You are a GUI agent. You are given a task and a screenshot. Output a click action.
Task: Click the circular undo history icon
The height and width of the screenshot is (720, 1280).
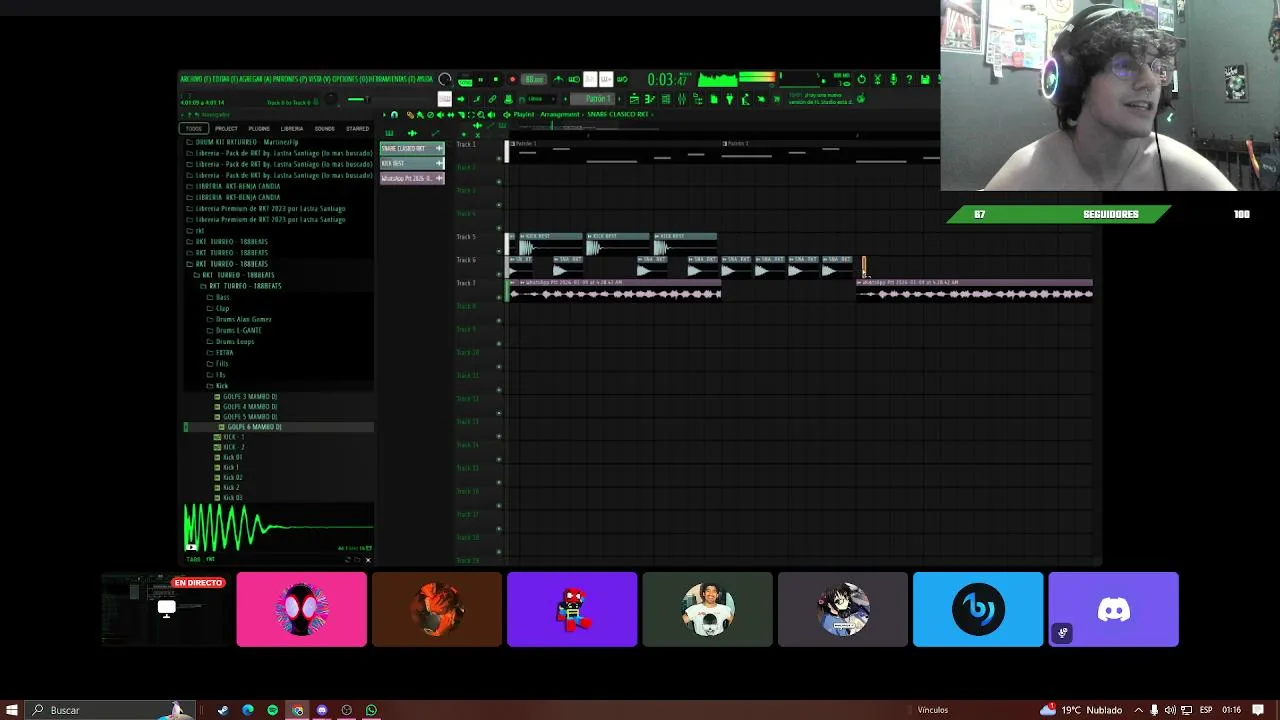tap(861, 79)
